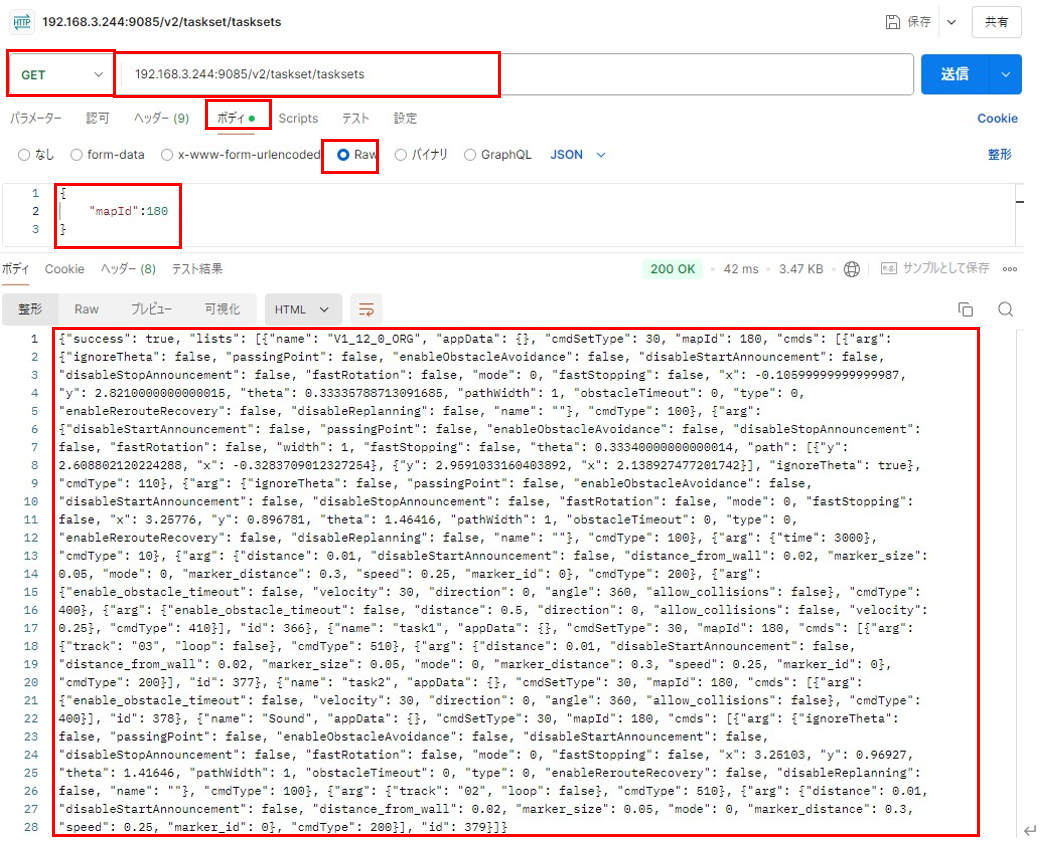Select the Raw body type radio button
This screenshot has width=1043, height=856.
[x=344, y=155]
